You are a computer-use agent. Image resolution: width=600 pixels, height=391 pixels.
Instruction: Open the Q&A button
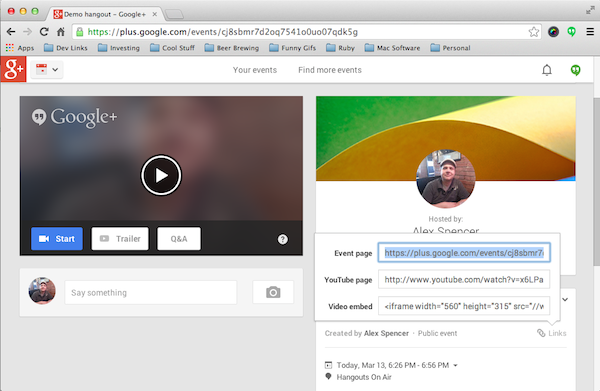coord(179,239)
